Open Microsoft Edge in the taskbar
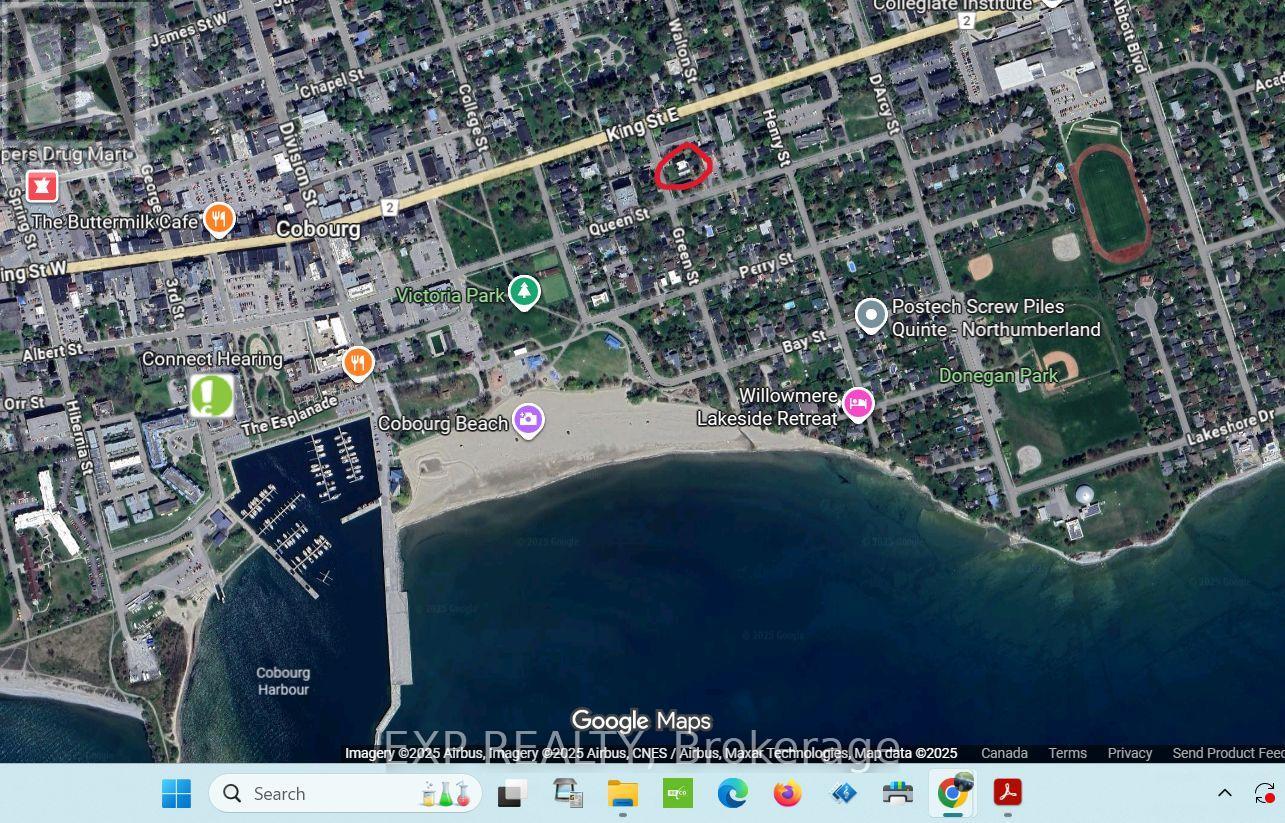Screen dimensions: 1285x823 (732, 793)
